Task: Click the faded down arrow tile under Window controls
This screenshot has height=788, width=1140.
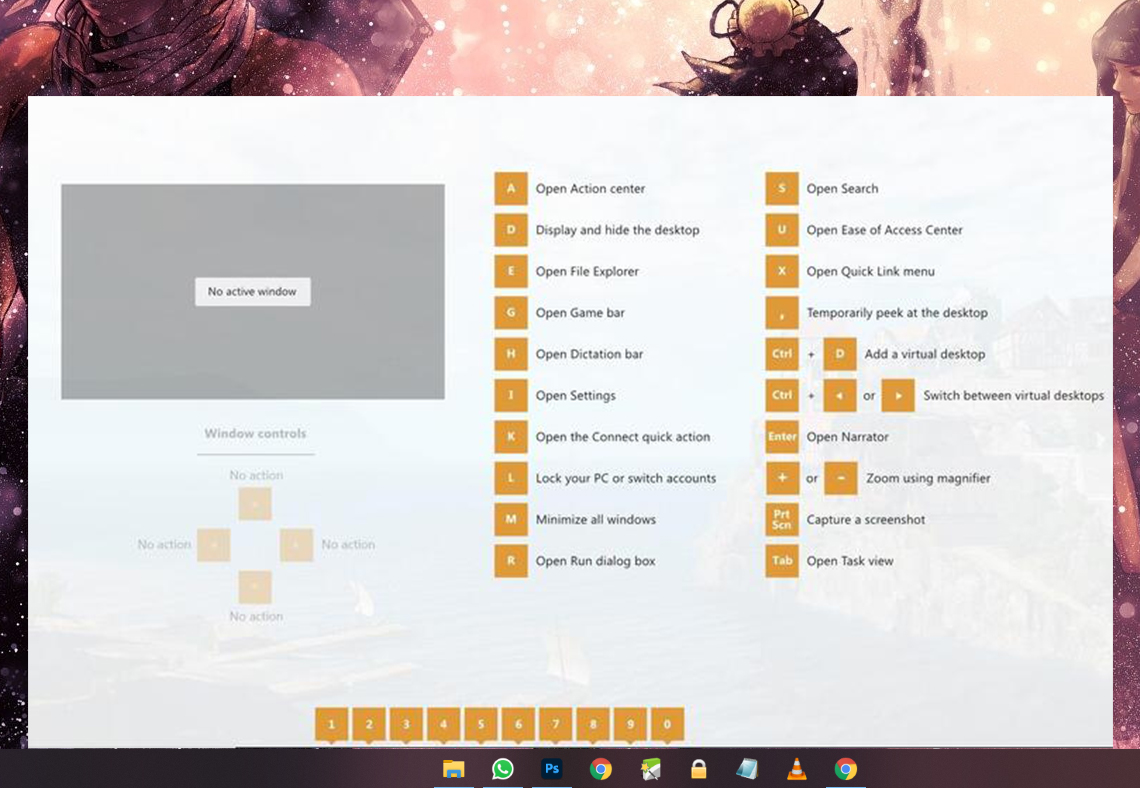Action: (x=255, y=587)
